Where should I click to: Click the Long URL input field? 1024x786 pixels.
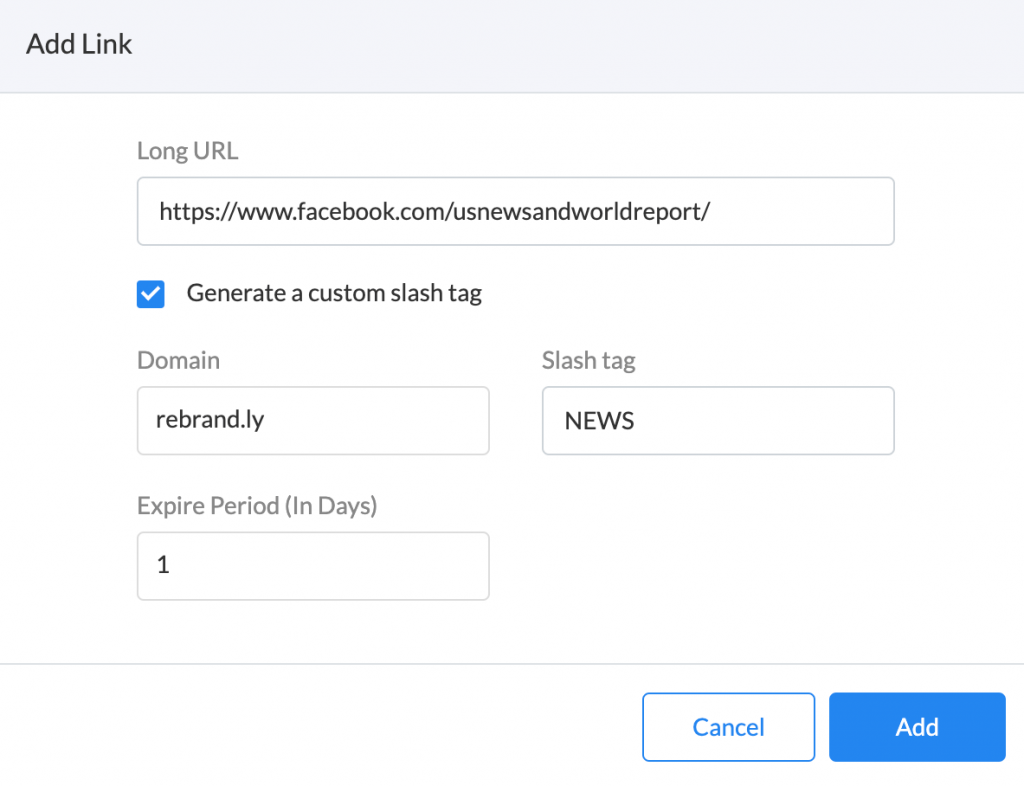(515, 211)
